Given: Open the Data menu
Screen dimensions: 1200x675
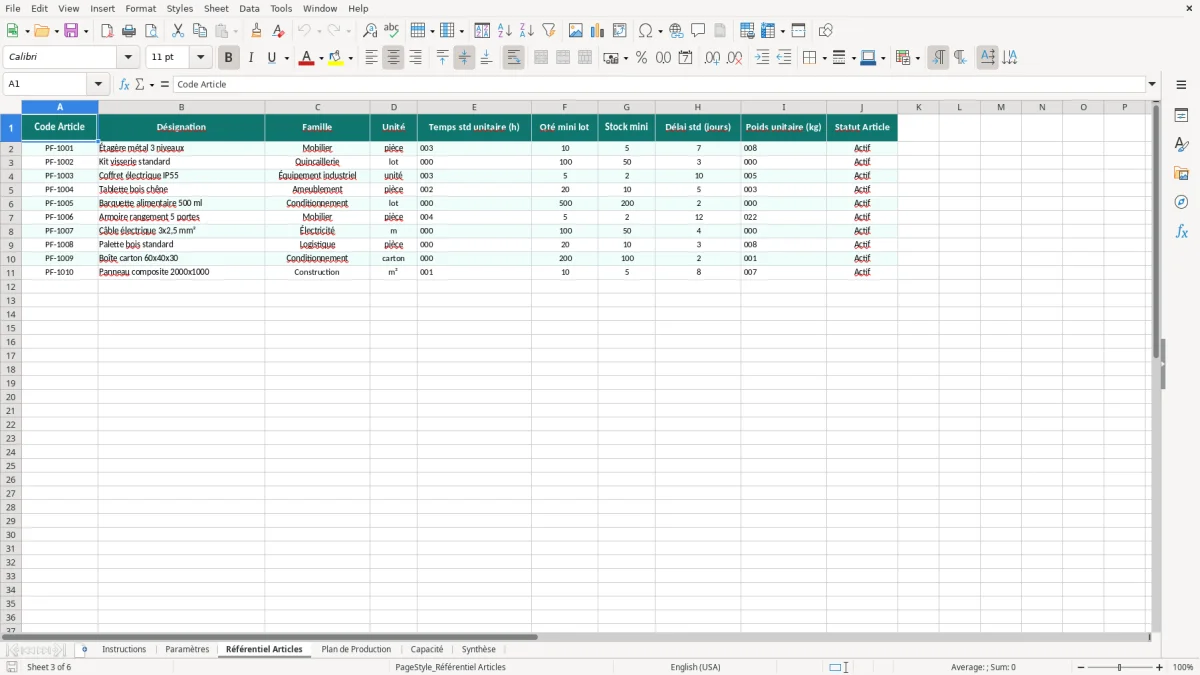Looking at the screenshot, I should (249, 8).
